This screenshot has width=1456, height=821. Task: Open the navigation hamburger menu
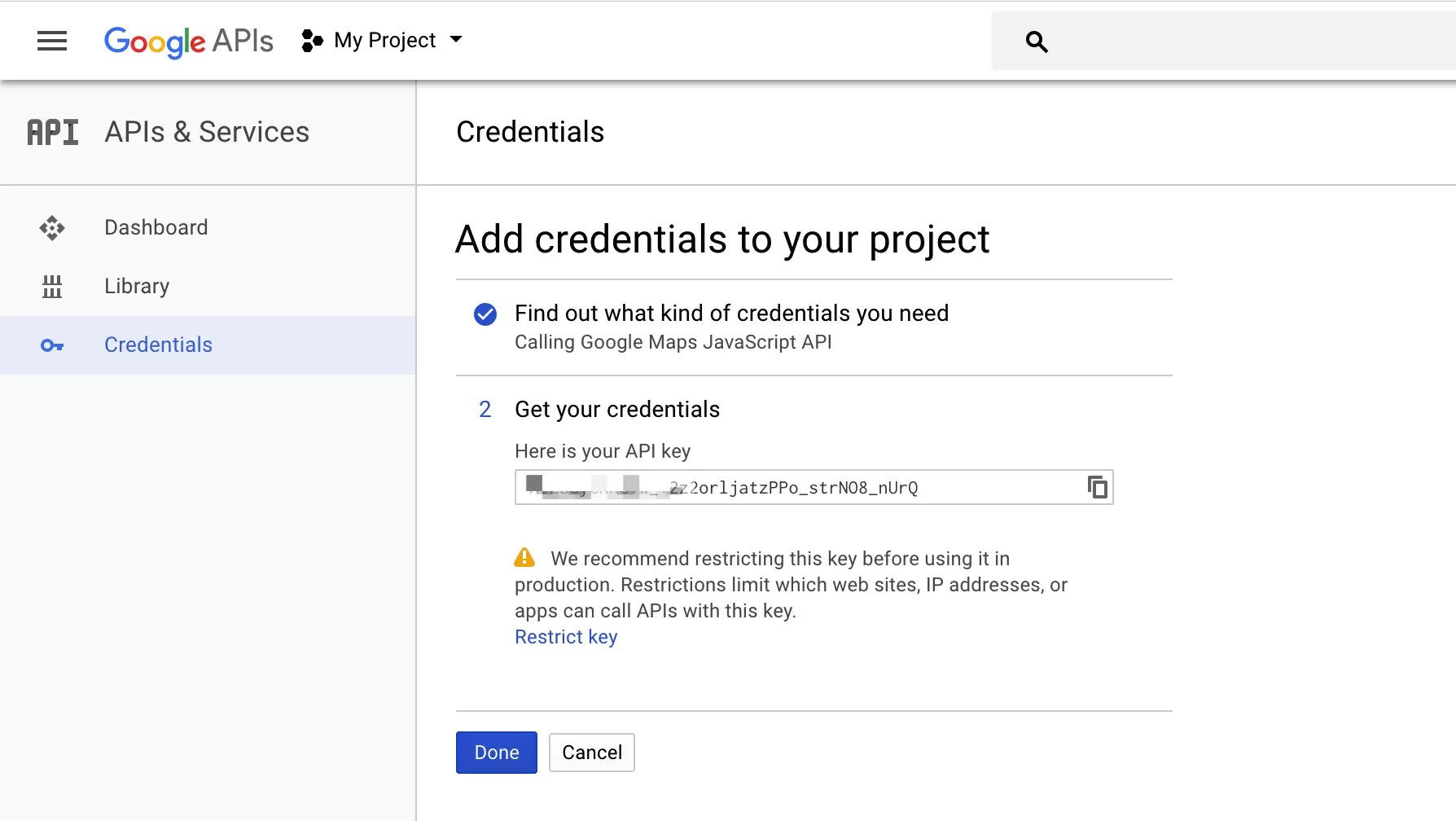[x=52, y=41]
